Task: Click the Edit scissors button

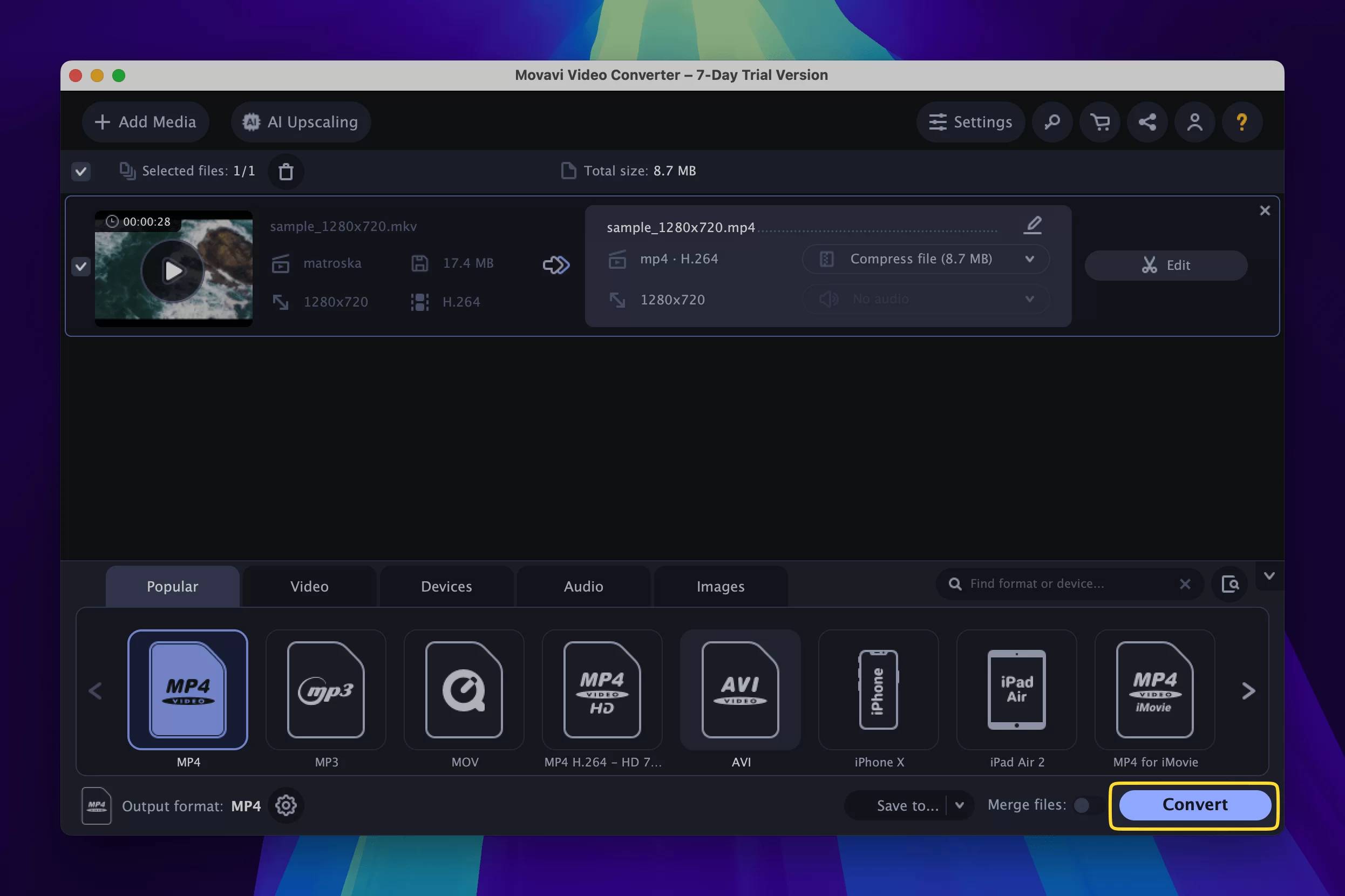Action: [1166, 265]
